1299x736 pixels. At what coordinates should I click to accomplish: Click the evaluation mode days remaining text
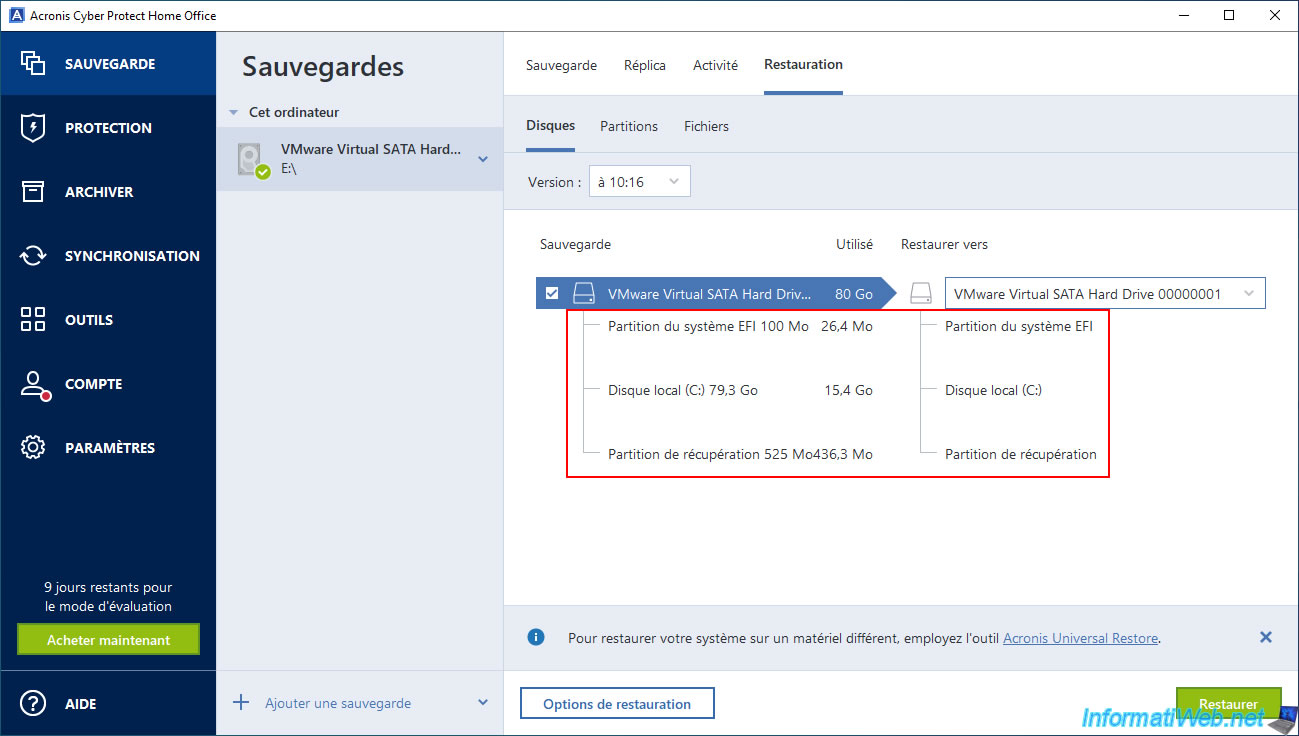(108, 597)
